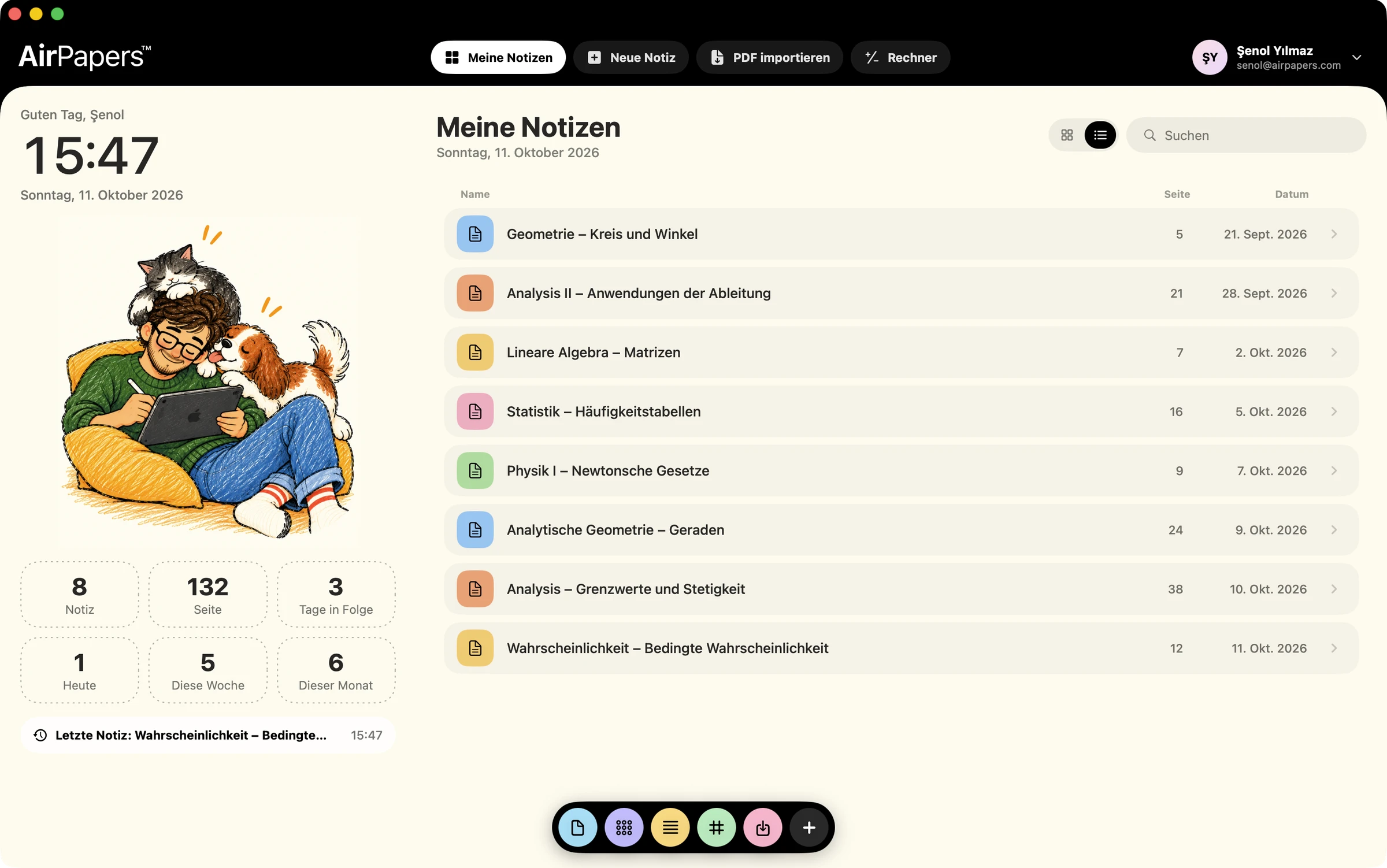1387x868 pixels.
Task: Click the Seite column header
Action: (1177, 194)
